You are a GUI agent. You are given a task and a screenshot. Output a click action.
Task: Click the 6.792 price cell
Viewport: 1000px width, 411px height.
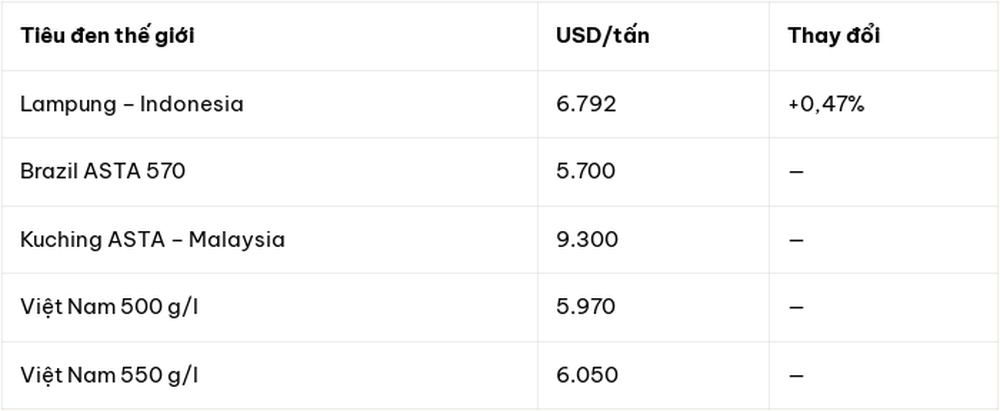click(586, 104)
